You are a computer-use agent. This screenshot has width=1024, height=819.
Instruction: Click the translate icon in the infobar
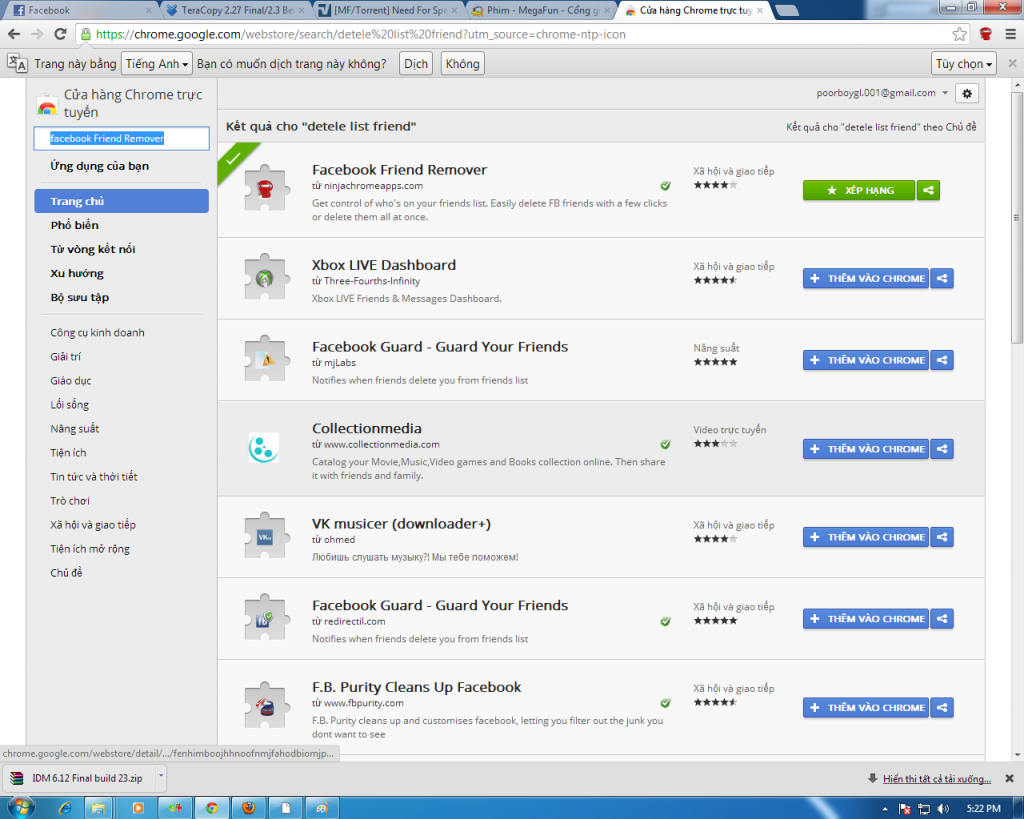pos(17,63)
